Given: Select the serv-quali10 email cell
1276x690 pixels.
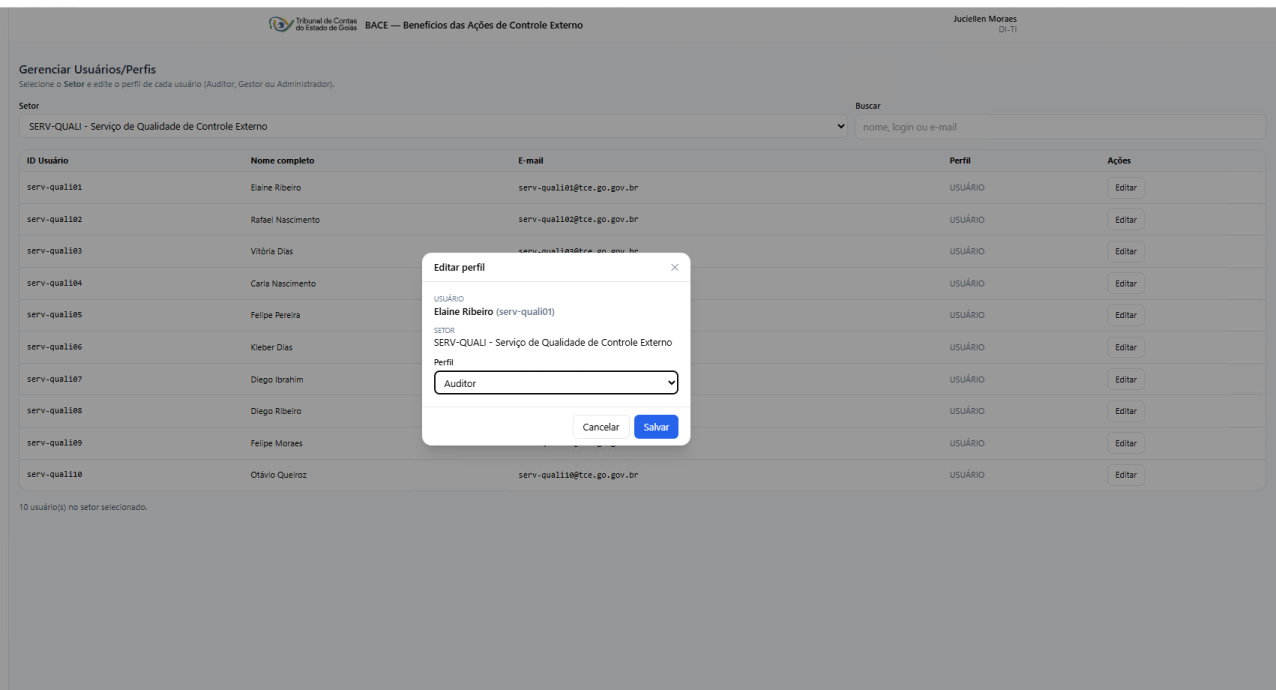Looking at the screenshot, I should click(x=578, y=475).
